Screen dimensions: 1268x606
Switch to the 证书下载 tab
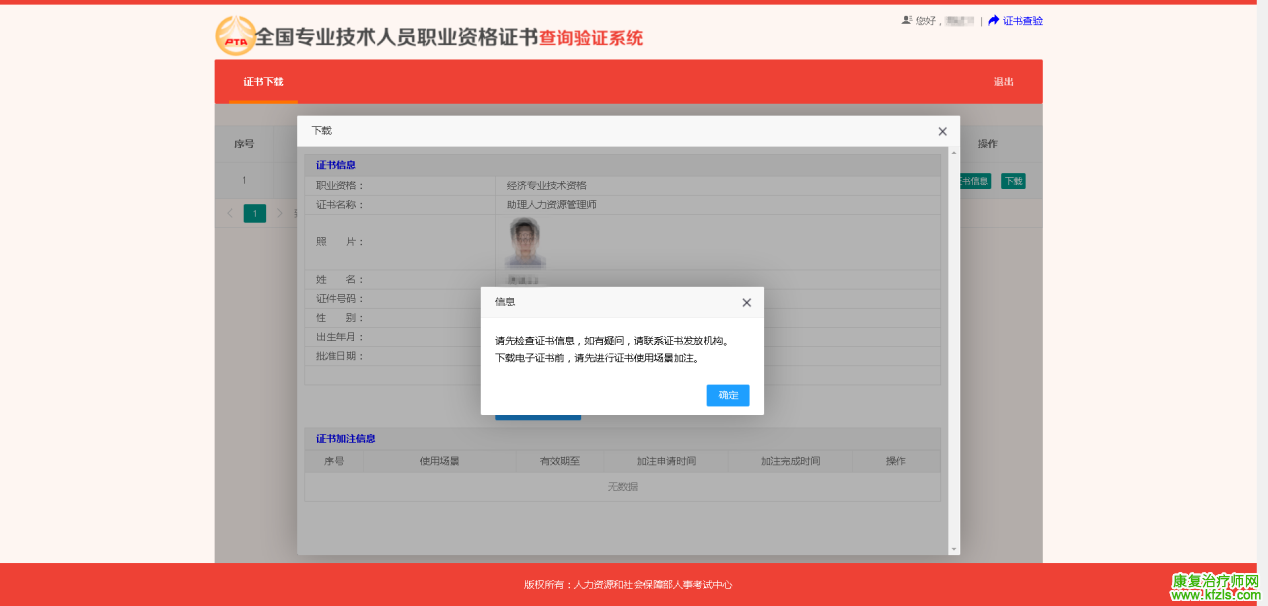pos(263,82)
